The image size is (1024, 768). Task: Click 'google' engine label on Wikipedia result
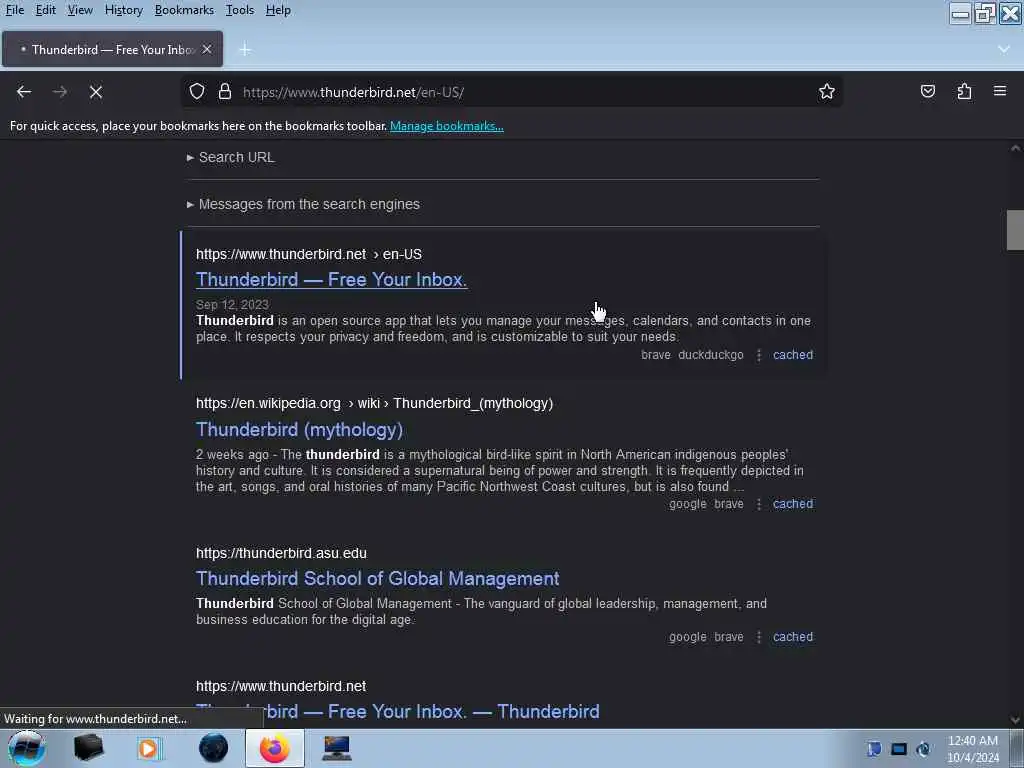point(688,504)
